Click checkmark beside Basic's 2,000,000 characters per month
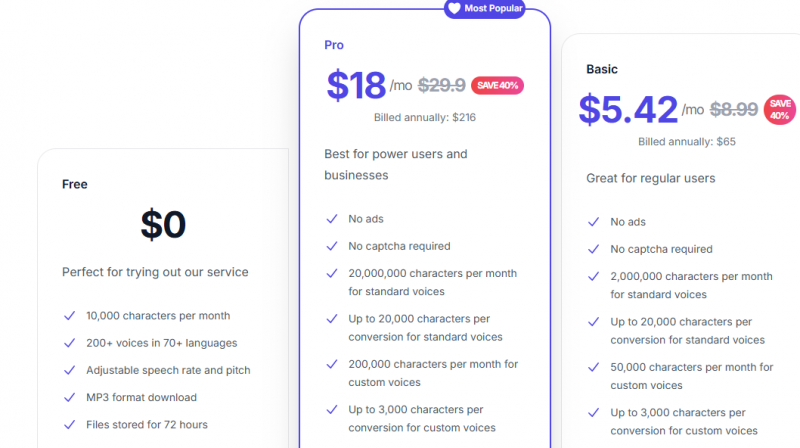The width and height of the screenshot is (800, 448). click(x=594, y=276)
